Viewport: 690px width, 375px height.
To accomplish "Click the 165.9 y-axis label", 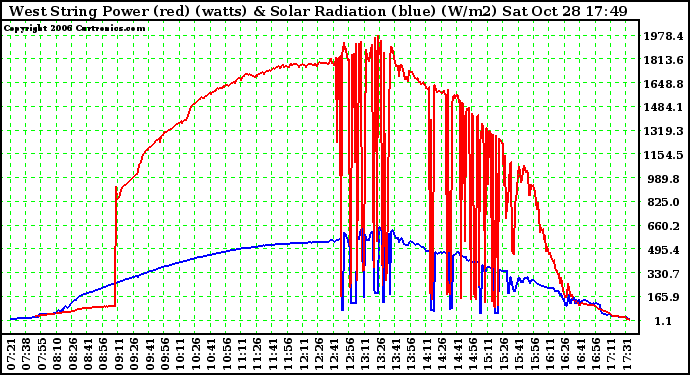I will click(663, 297).
